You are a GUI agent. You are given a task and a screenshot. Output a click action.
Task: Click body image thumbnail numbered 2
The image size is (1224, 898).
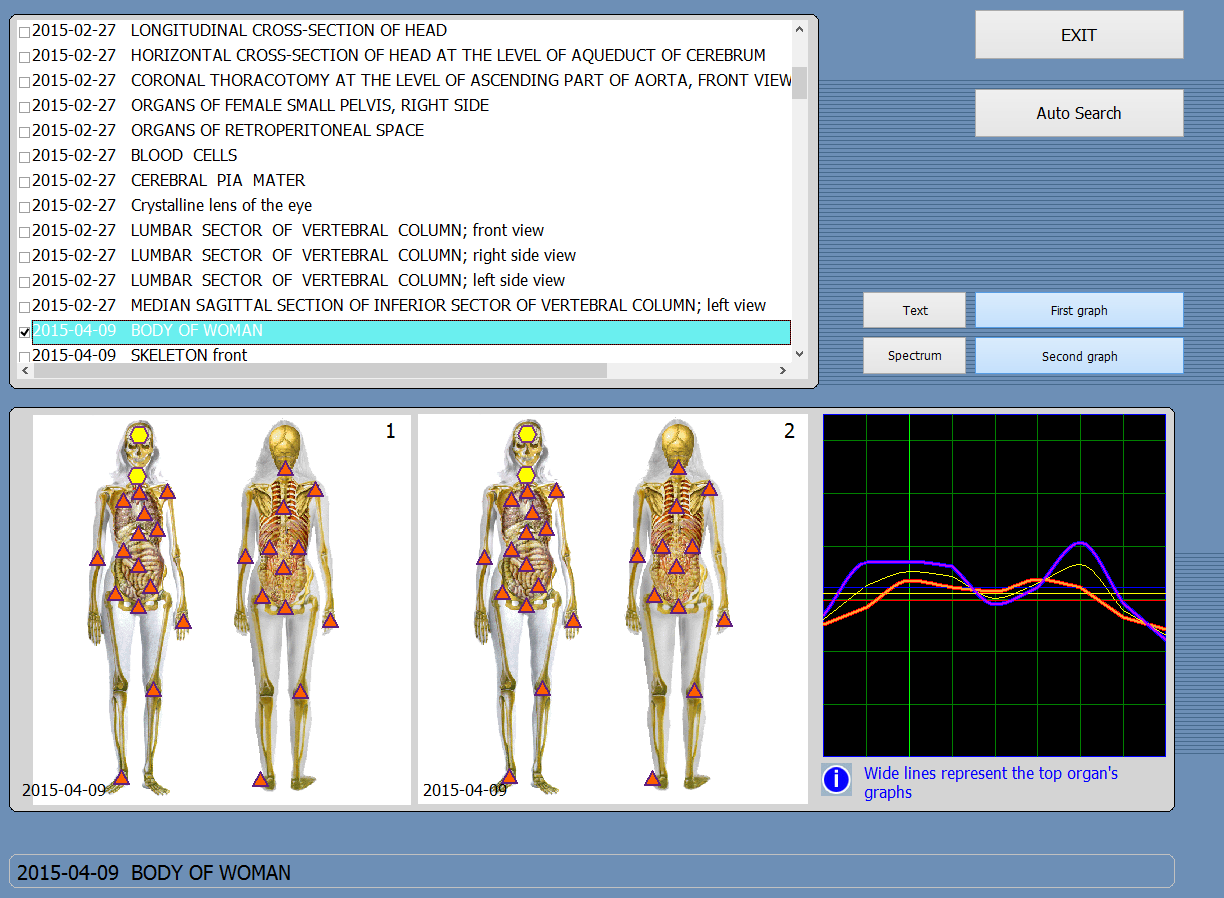pyautogui.click(x=613, y=609)
